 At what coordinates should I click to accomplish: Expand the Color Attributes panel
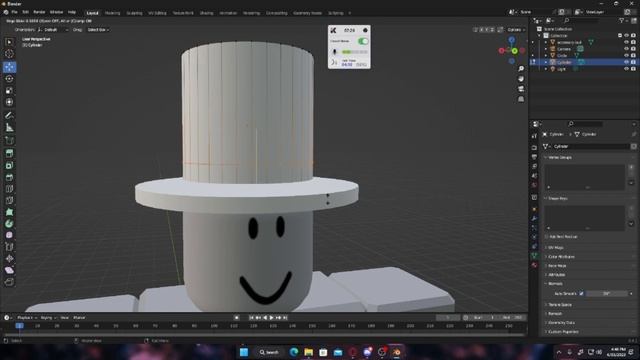tap(561, 257)
